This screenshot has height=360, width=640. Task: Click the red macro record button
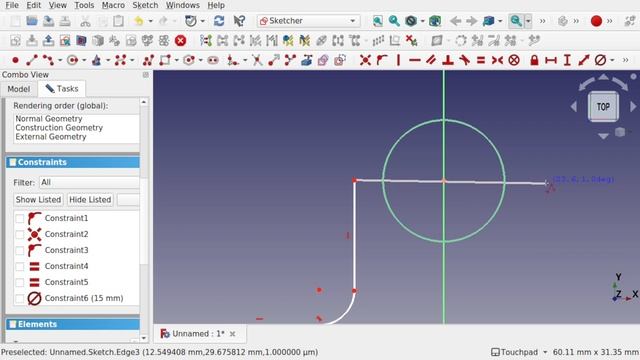tap(596, 21)
